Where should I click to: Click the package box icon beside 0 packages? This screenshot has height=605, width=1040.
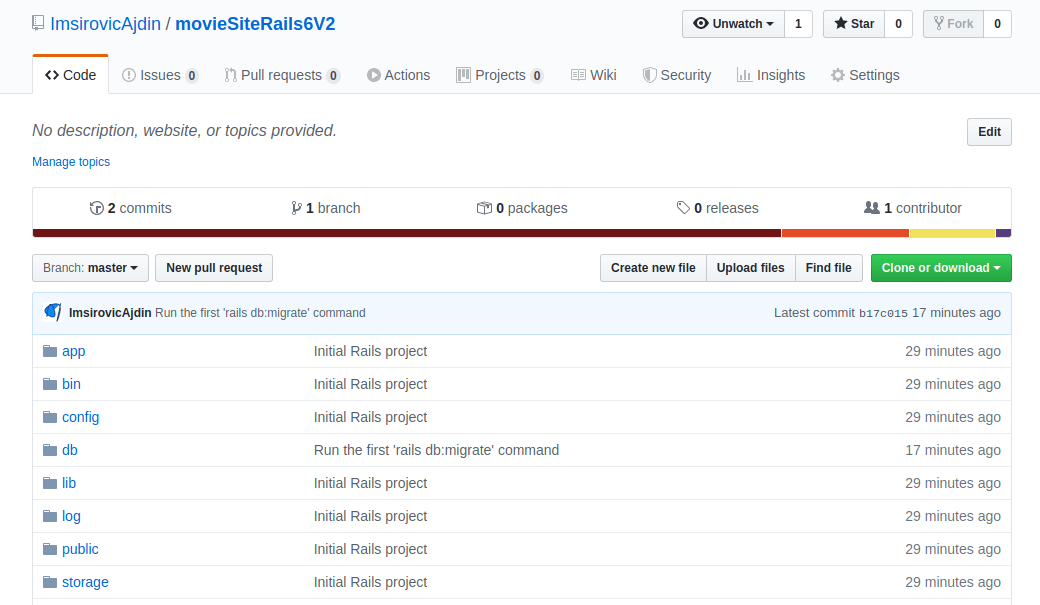(484, 208)
